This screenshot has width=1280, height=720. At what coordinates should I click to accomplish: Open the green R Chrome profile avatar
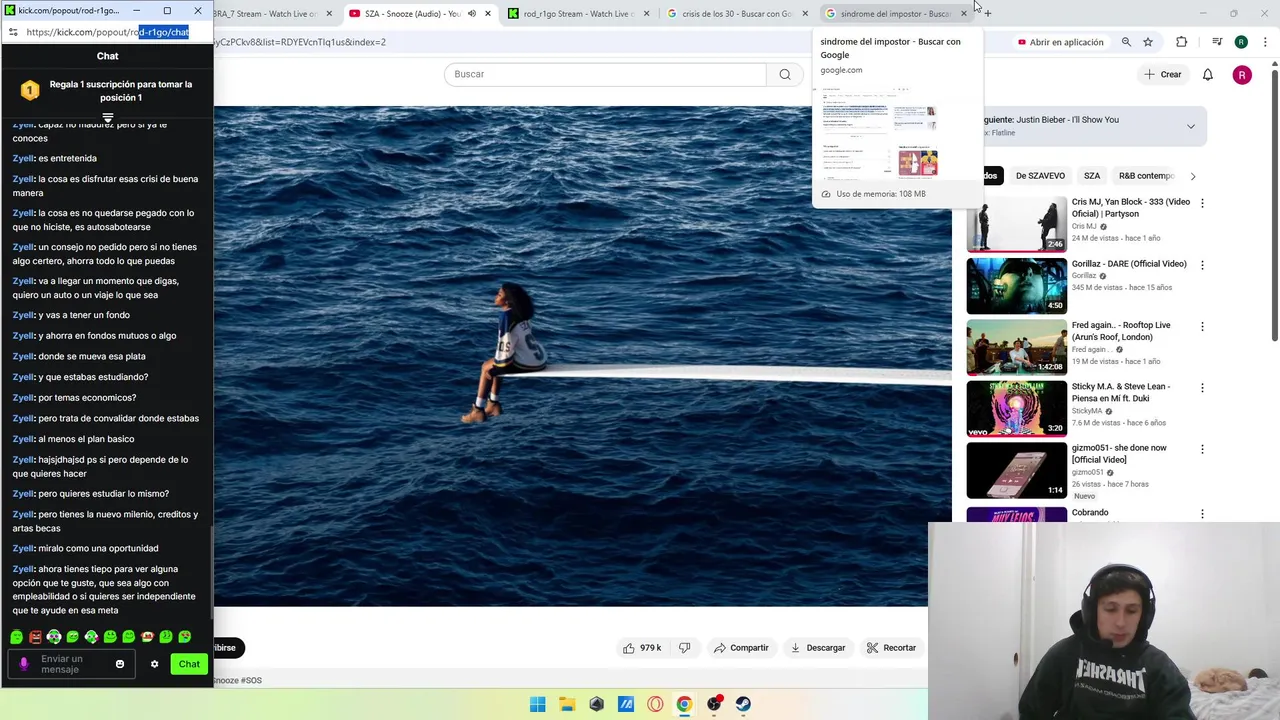pyautogui.click(x=1241, y=42)
